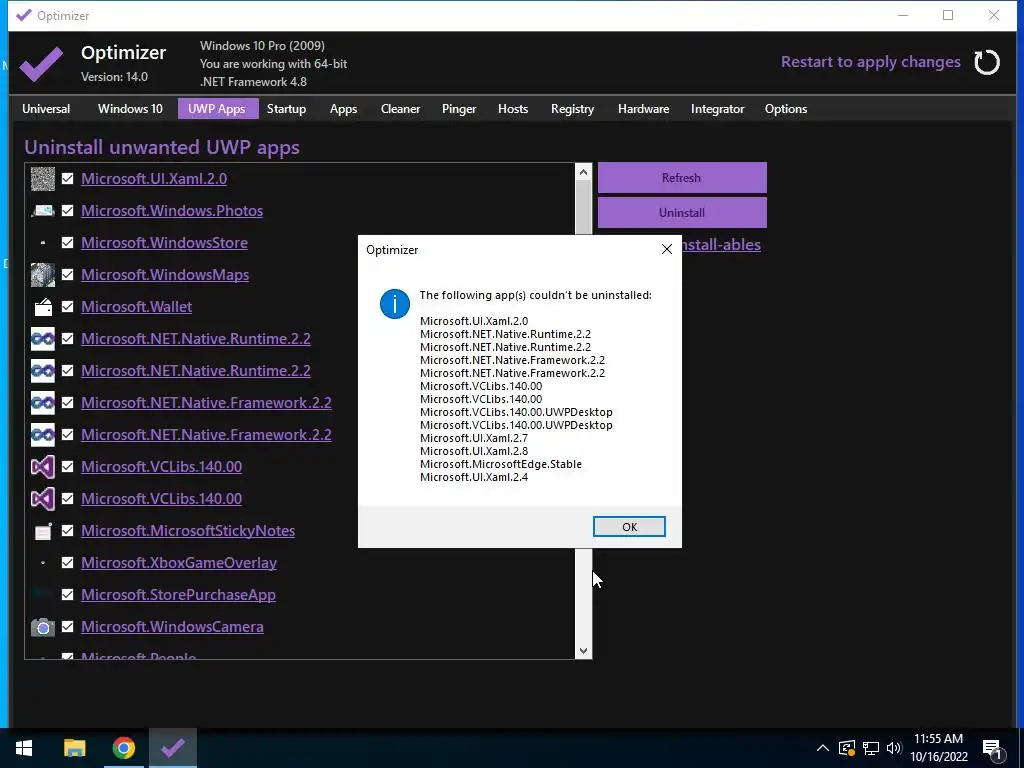Uncheck Microsoft.WindowsCamera checkbox
Viewport: 1024px width, 768px height.
67,626
